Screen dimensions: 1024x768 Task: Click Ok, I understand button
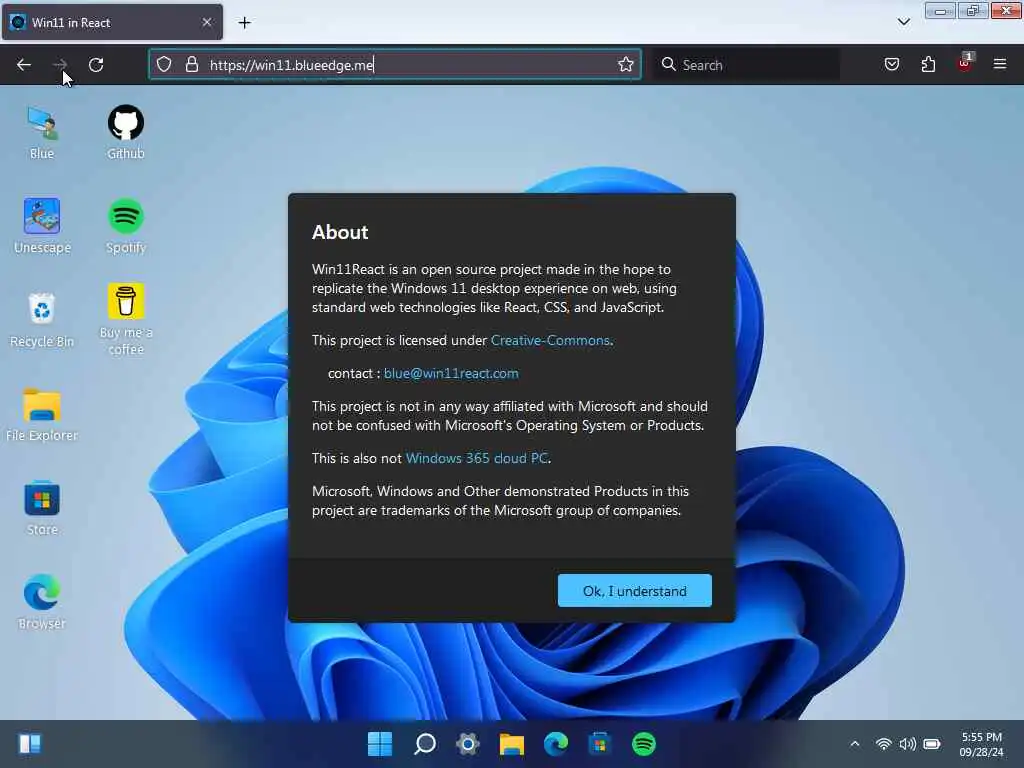635,590
